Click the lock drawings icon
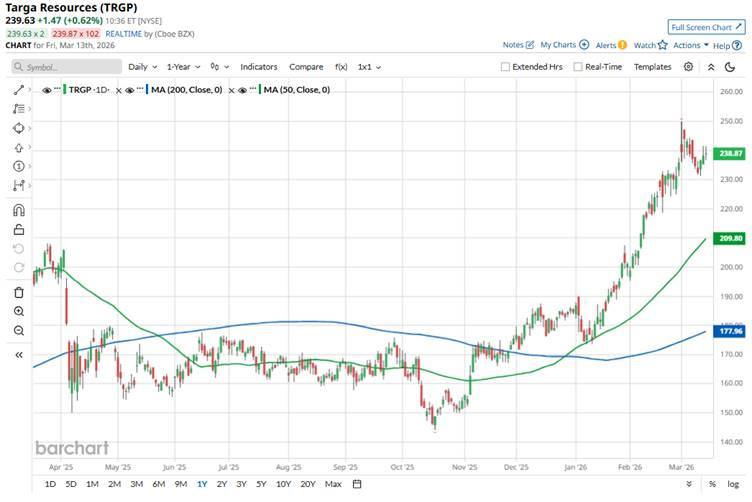 click(19, 229)
